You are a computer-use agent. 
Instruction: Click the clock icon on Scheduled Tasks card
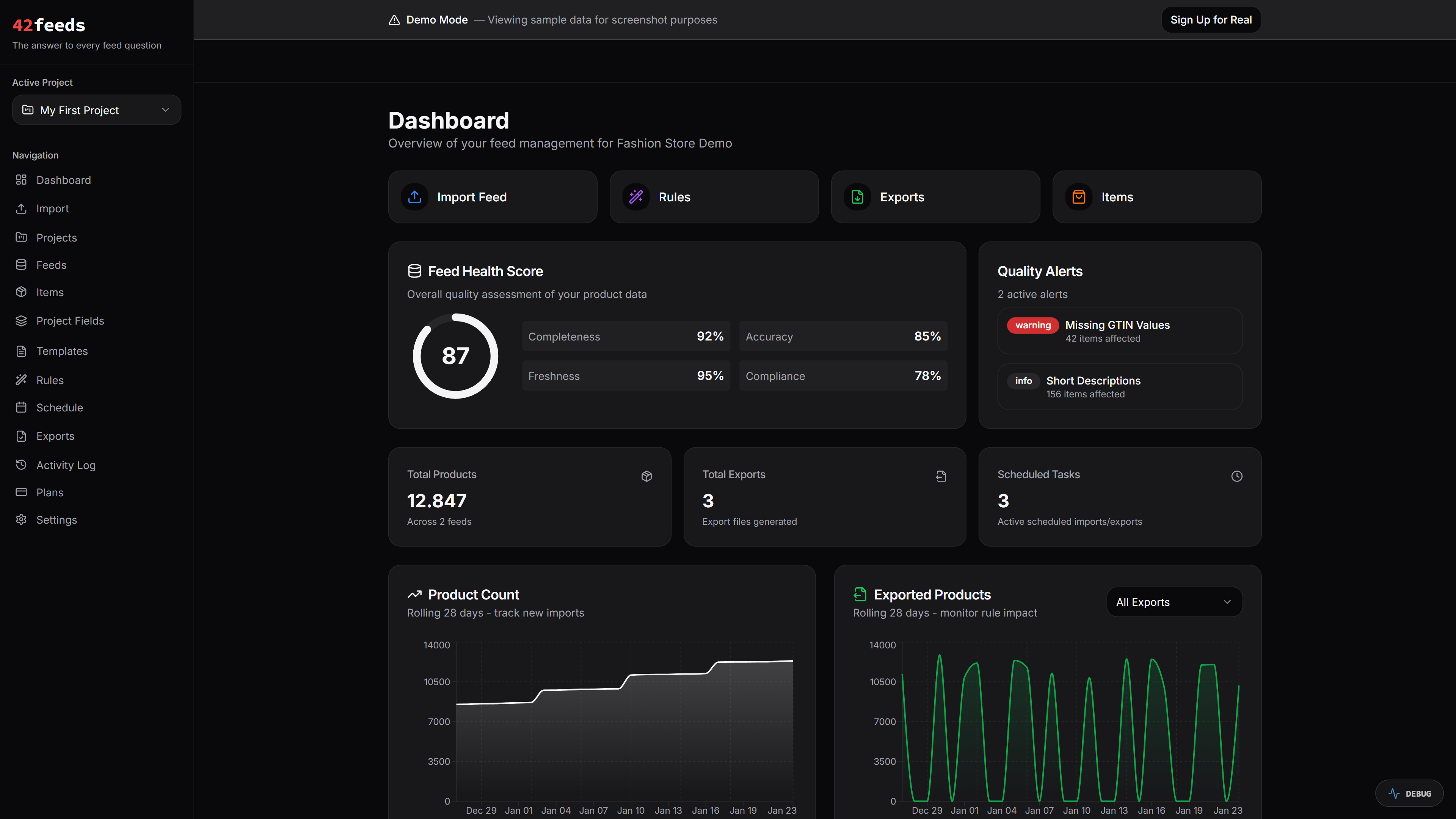pyautogui.click(x=1237, y=476)
